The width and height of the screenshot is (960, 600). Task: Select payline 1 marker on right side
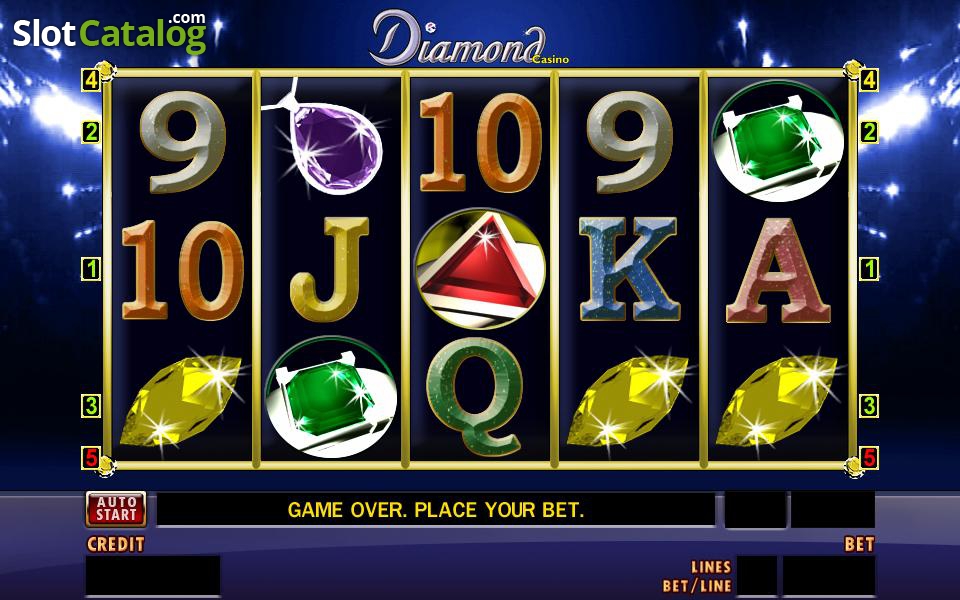tap(869, 269)
